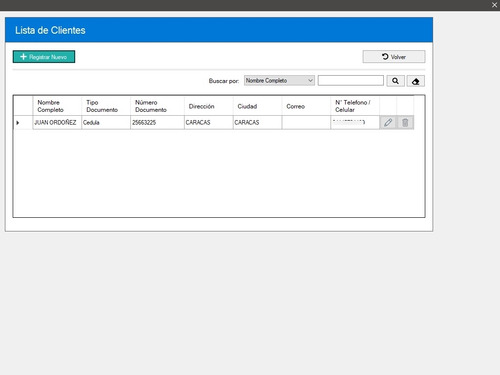Image resolution: width=500 pixels, height=375 pixels.
Task: Select the CARACAS cell under Ciudad
Action: 257,122
